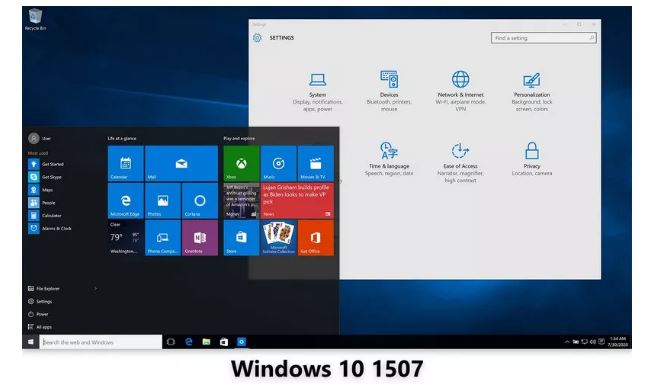This screenshot has width=651, height=385.
Task: Open the Money live tile
Action: (241, 201)
